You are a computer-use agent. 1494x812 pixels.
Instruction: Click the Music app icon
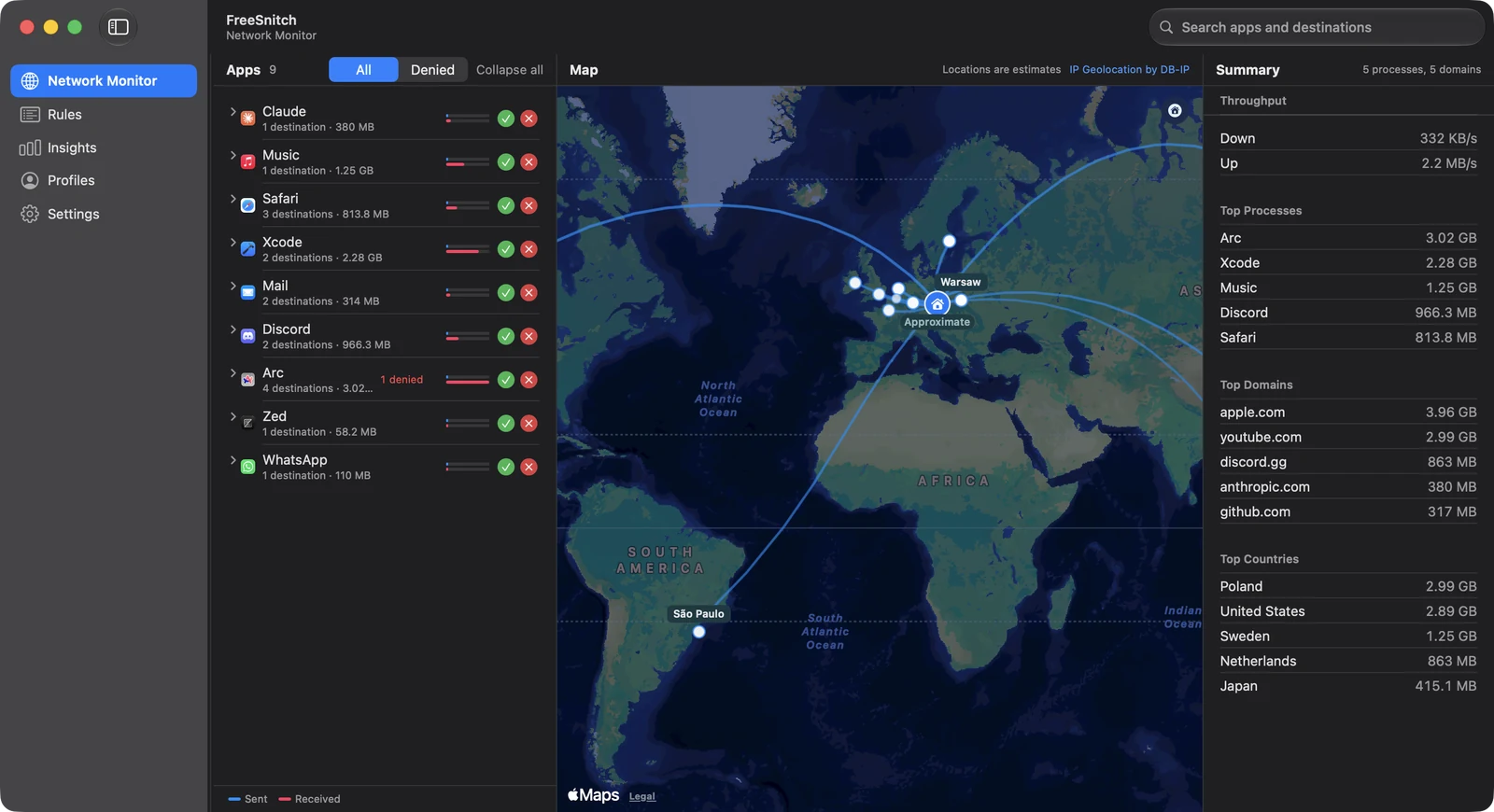(x=247, y=162)
